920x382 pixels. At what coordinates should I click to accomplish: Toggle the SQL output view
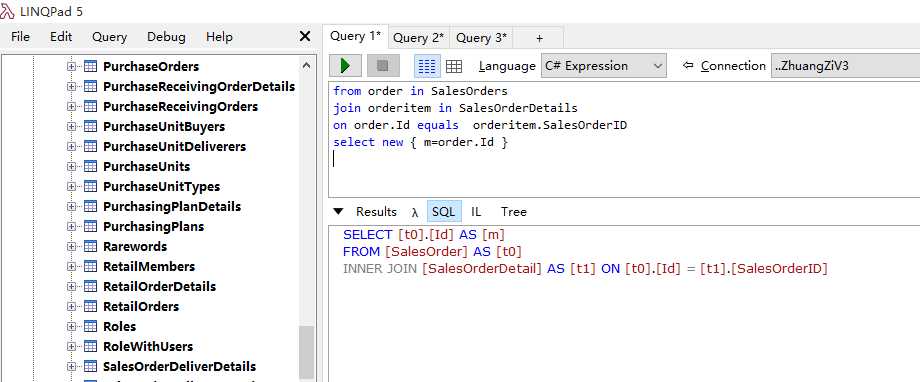[x=444, y=212]
